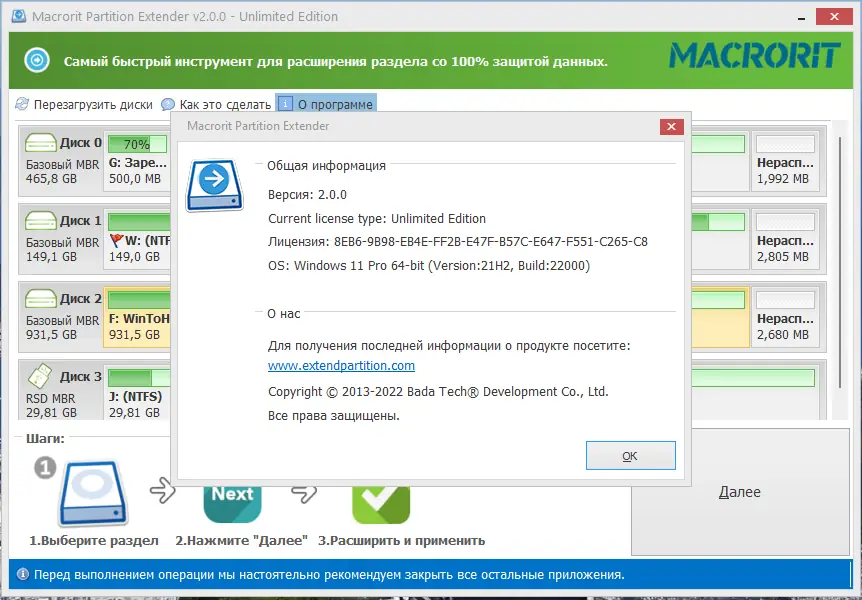Viewport: 862px width, 600px height.
Task: Click the 2.Нажмите "Далее" step label
Action: pyautogui.click(x=241, y=541)
